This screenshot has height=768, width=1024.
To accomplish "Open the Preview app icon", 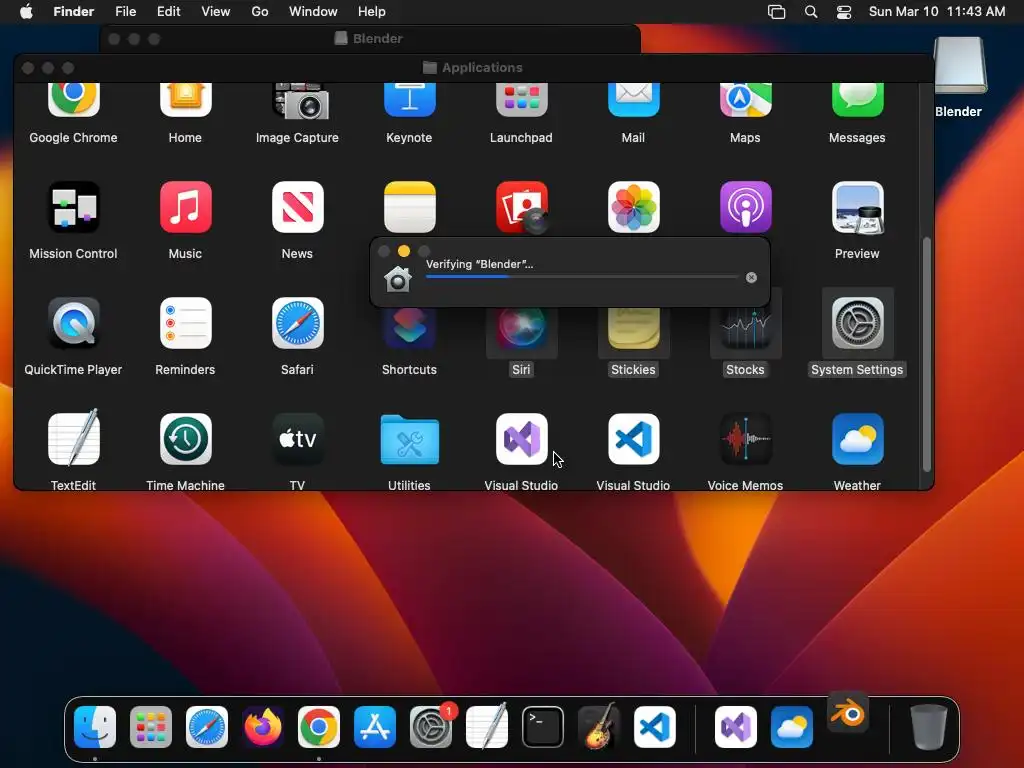I will click(x=857, y=207).
